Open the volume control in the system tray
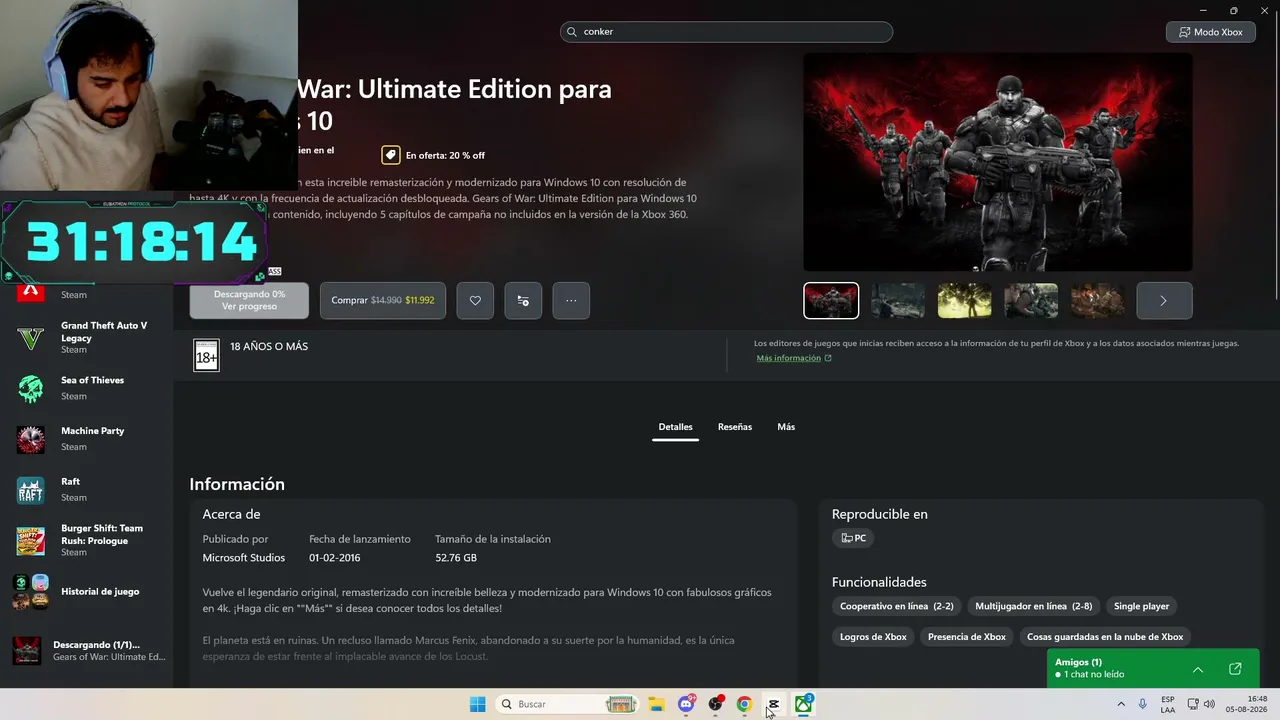Image resolution: width=1280 pixels, height=720 pixels. (1209, 704)
